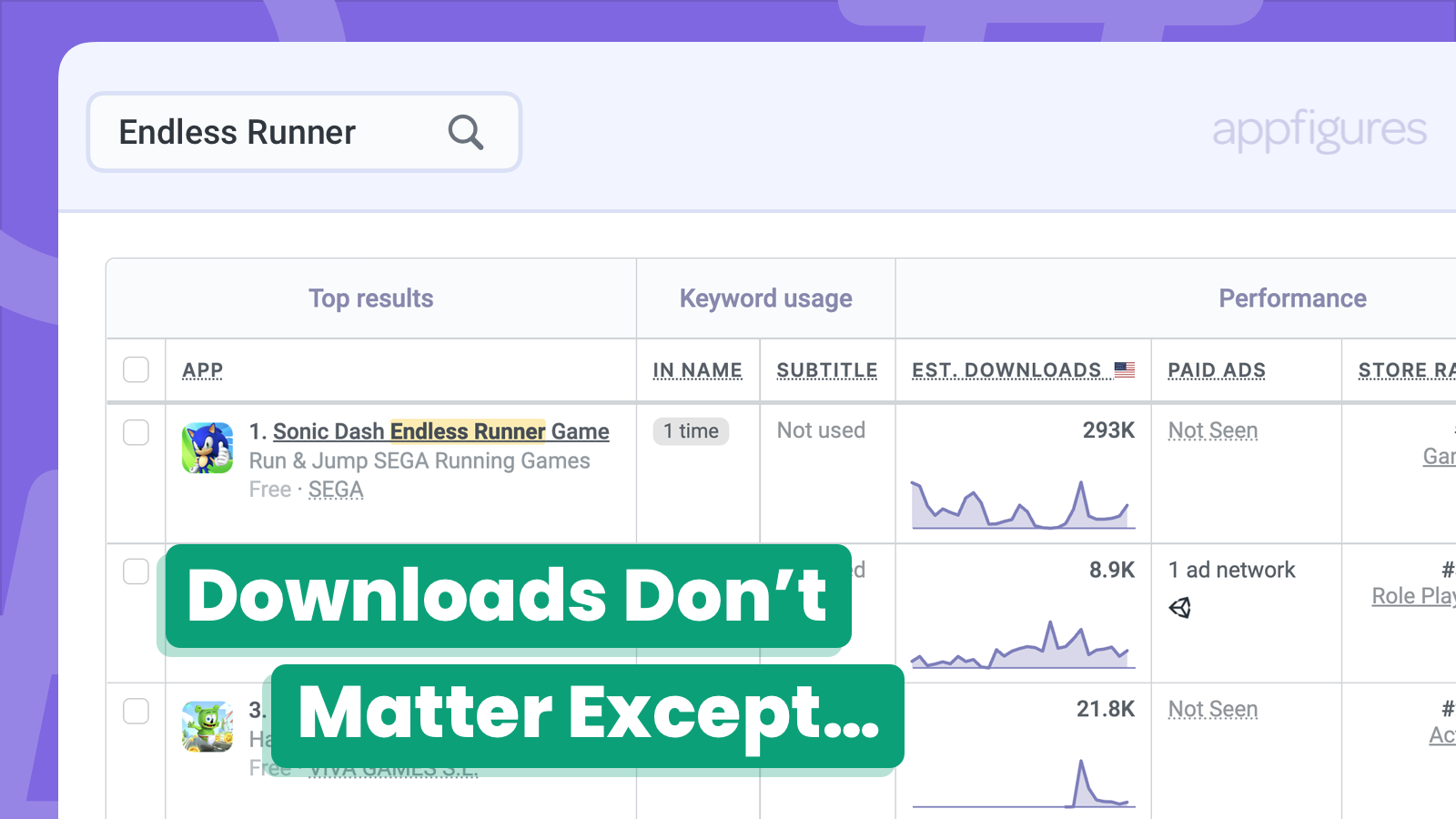Click the 8.9K downloads value

coord(1112,570)
